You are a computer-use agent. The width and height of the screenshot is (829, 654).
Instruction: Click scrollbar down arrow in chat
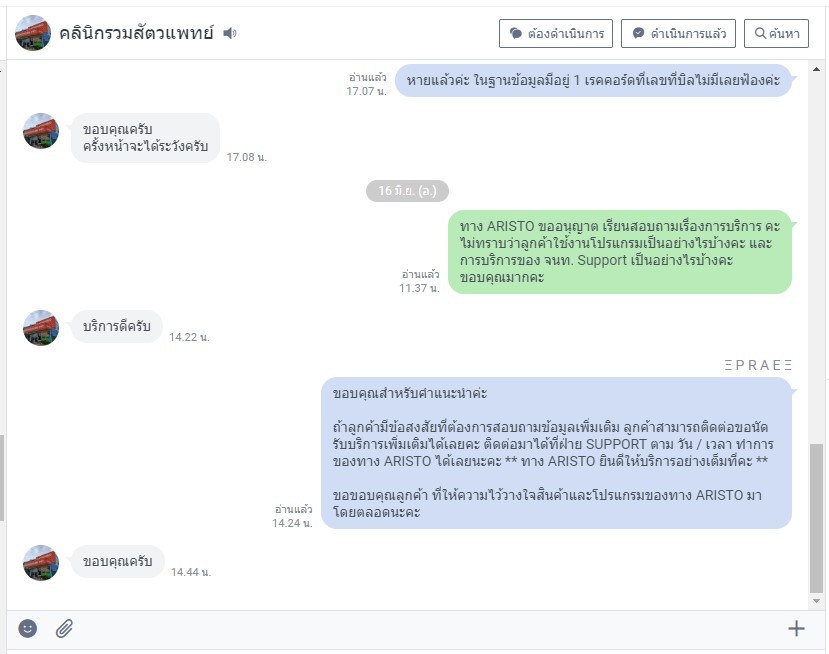point(816,601)
